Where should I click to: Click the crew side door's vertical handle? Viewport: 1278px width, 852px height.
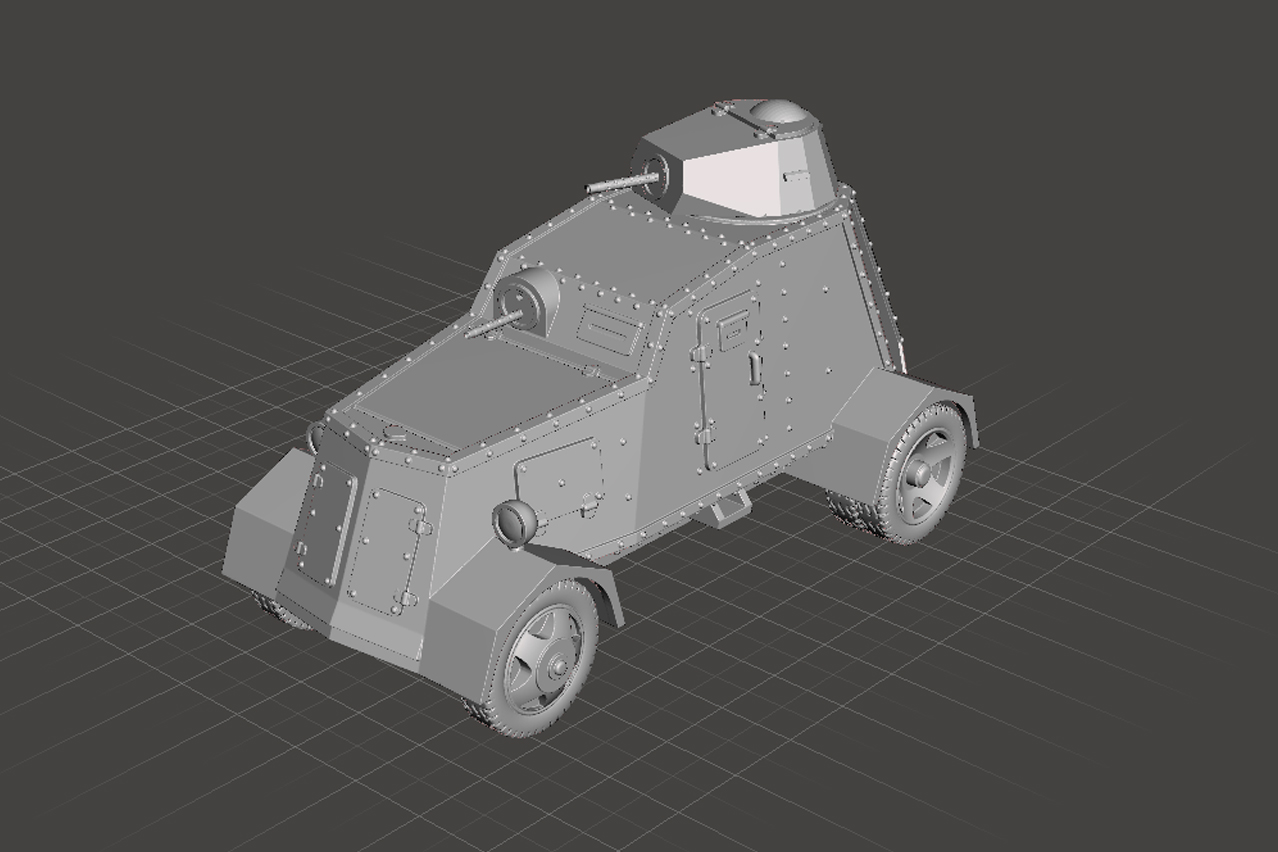(749, 366)
